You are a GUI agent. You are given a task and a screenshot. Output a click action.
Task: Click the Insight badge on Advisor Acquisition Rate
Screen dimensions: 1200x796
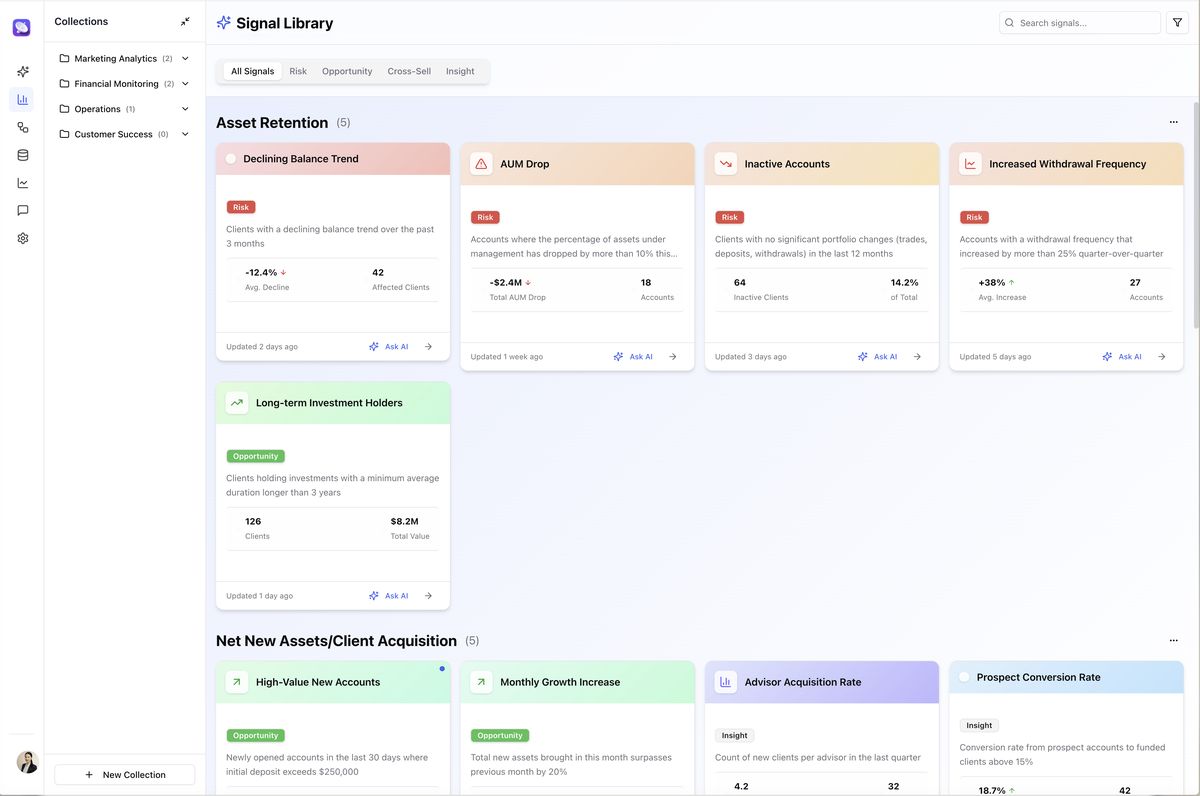click(735, 735)
